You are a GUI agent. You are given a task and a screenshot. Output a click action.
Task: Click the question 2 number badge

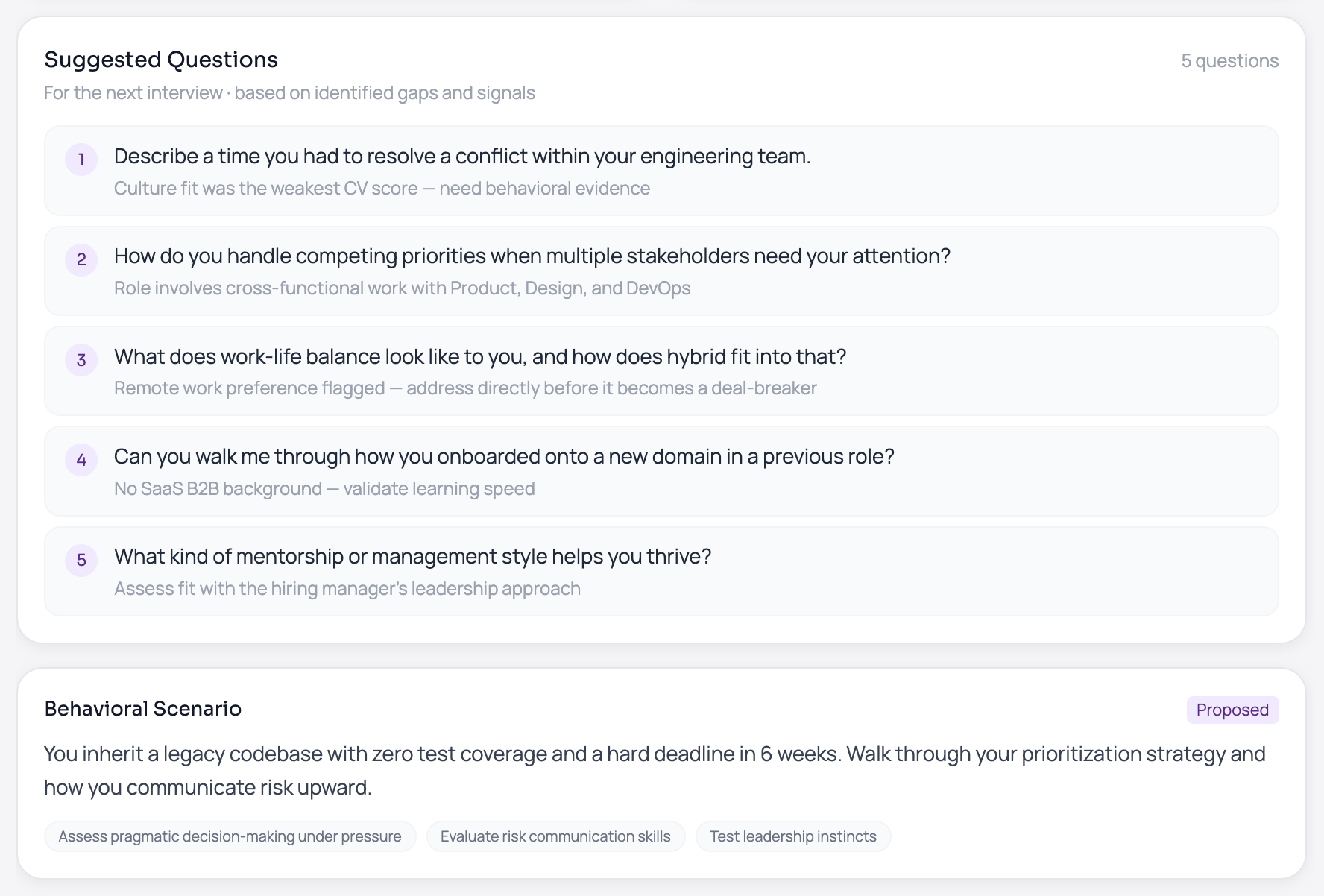81,259
